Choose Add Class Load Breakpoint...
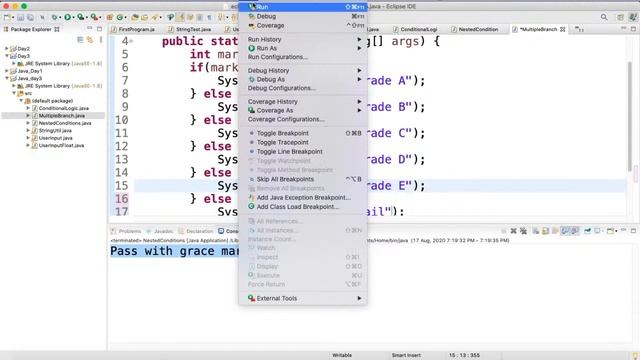This screenshot has width=640, height=360. click(303, 207)
